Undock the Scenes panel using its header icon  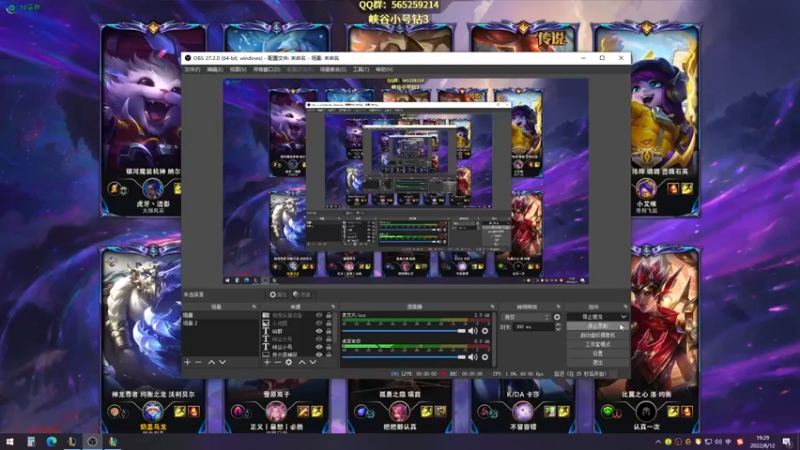[254, 307]
